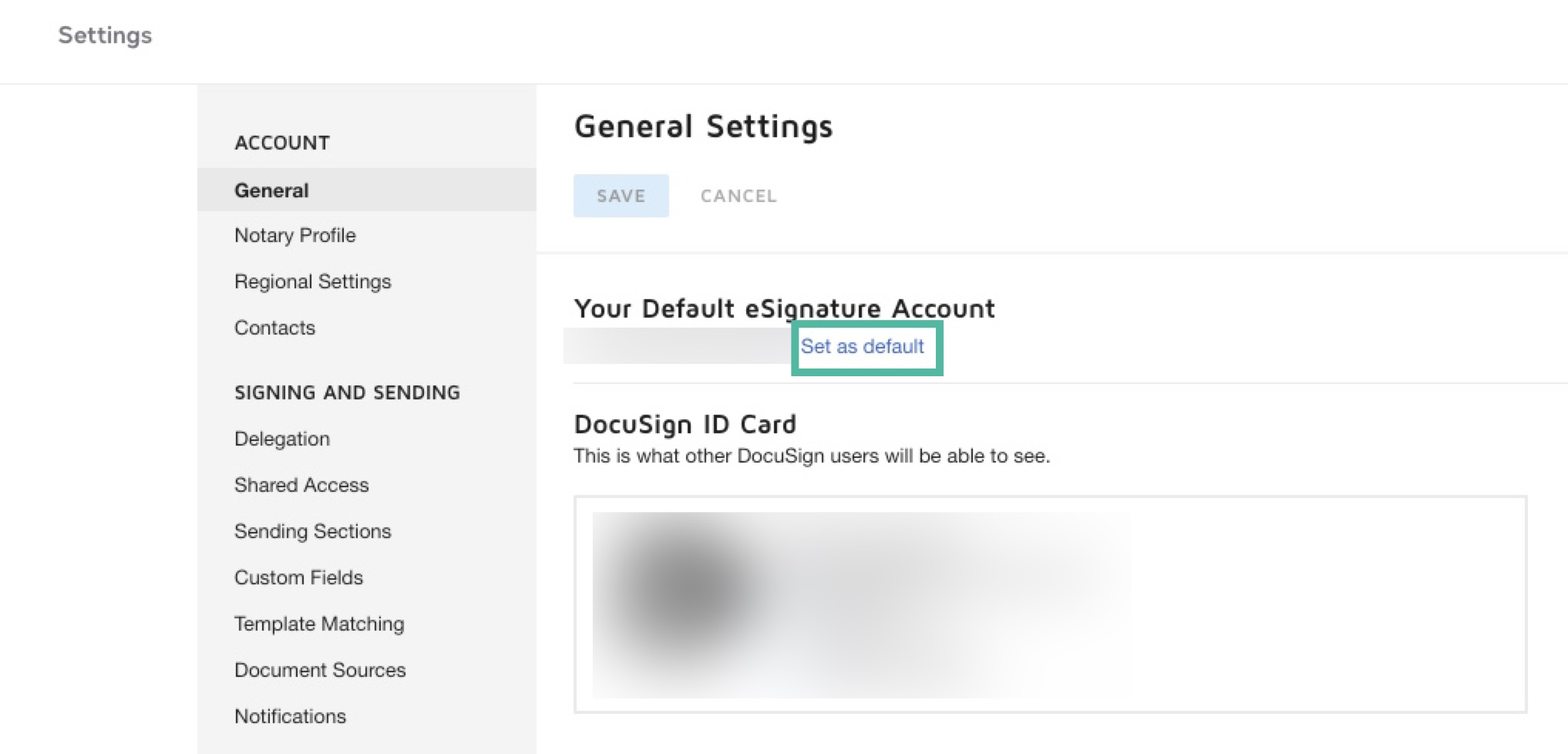Select the Delegation settings

(x=281, y=439)
